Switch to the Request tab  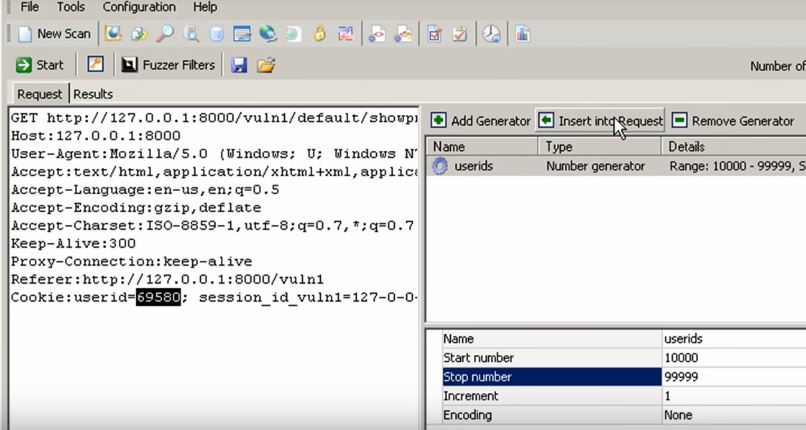click(x=40, y=94)
